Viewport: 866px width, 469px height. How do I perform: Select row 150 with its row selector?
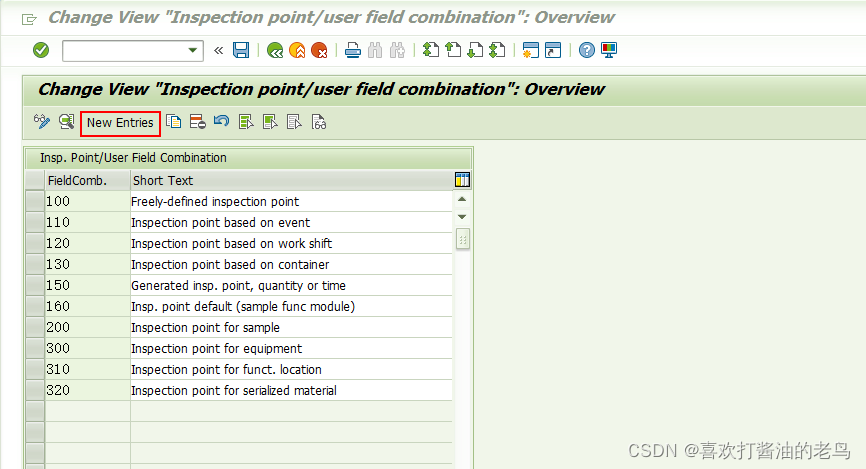(x=35, y=286)
